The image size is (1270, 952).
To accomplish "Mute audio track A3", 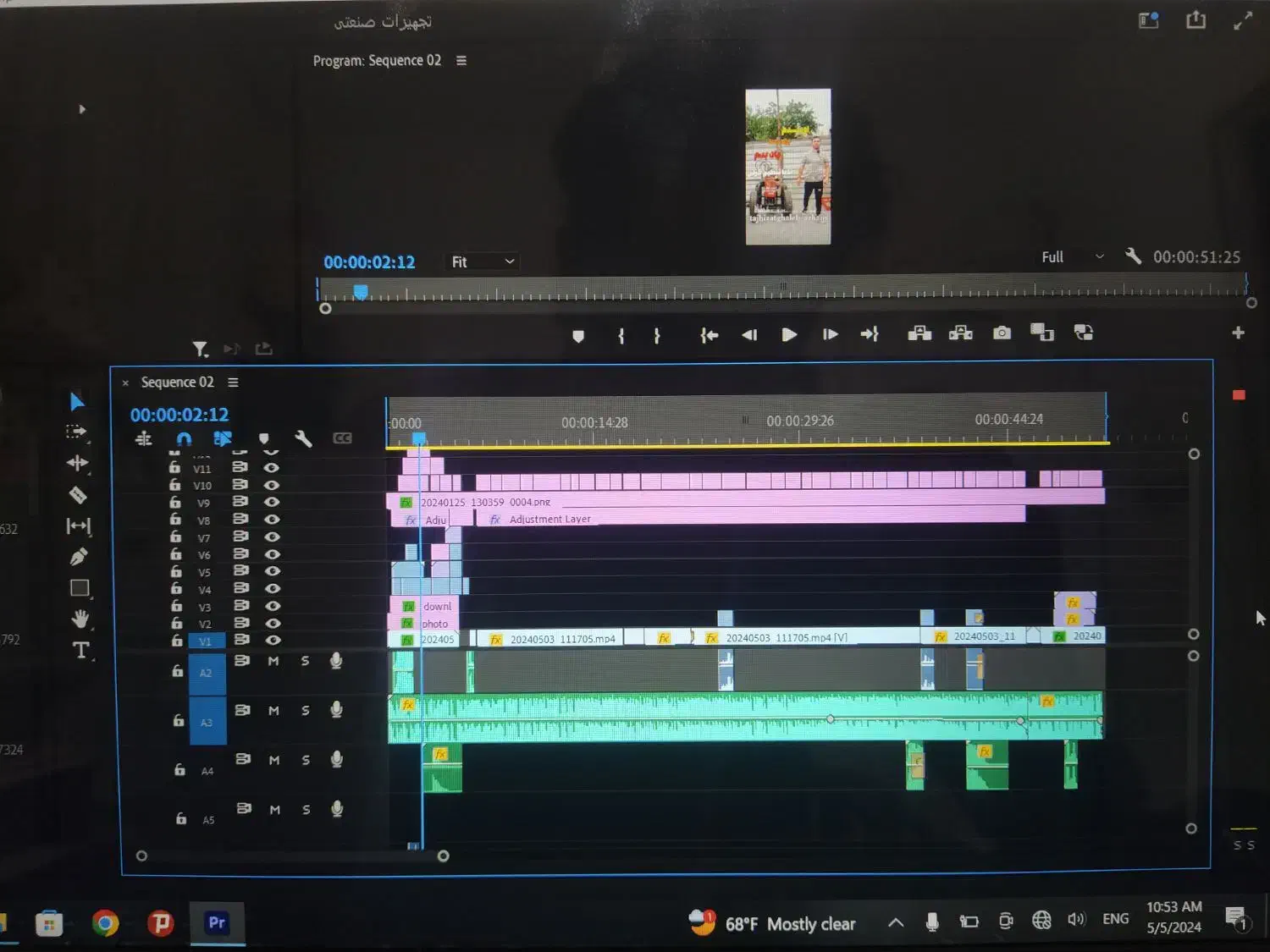I will click(273, 711).
